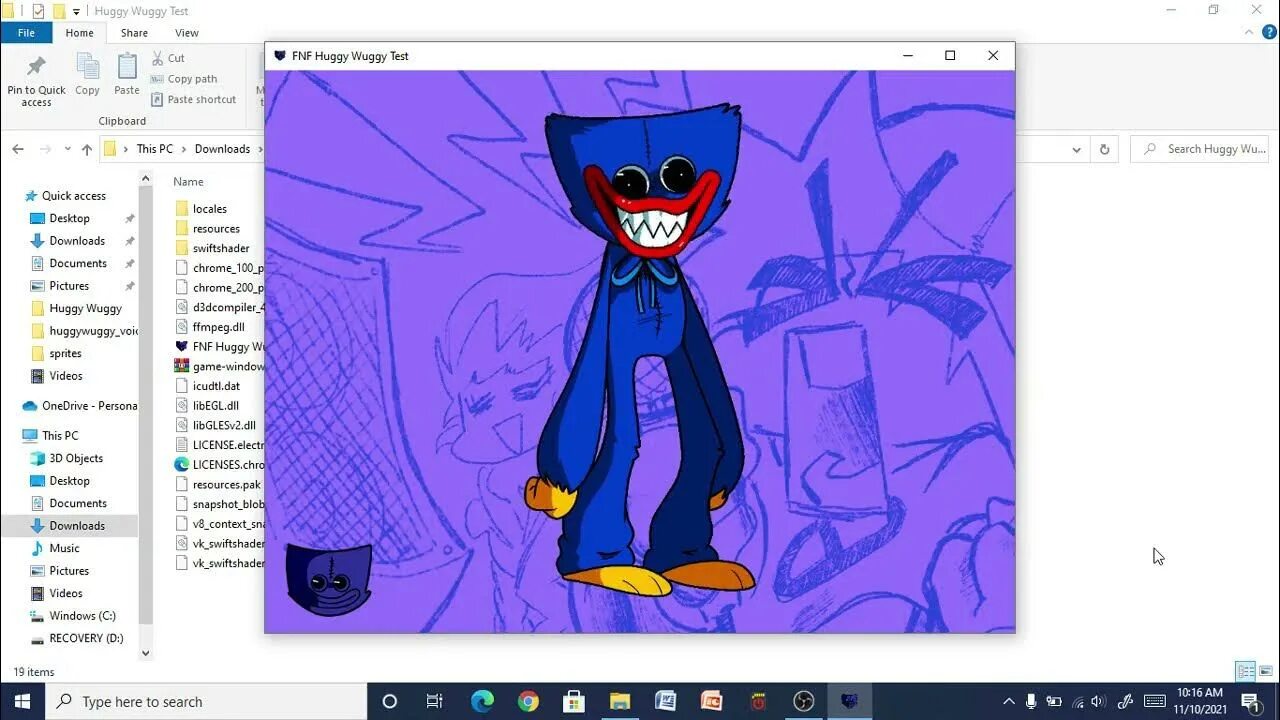
Task: Click Explorer Back navigation arrow
Action: click(18, 149)
